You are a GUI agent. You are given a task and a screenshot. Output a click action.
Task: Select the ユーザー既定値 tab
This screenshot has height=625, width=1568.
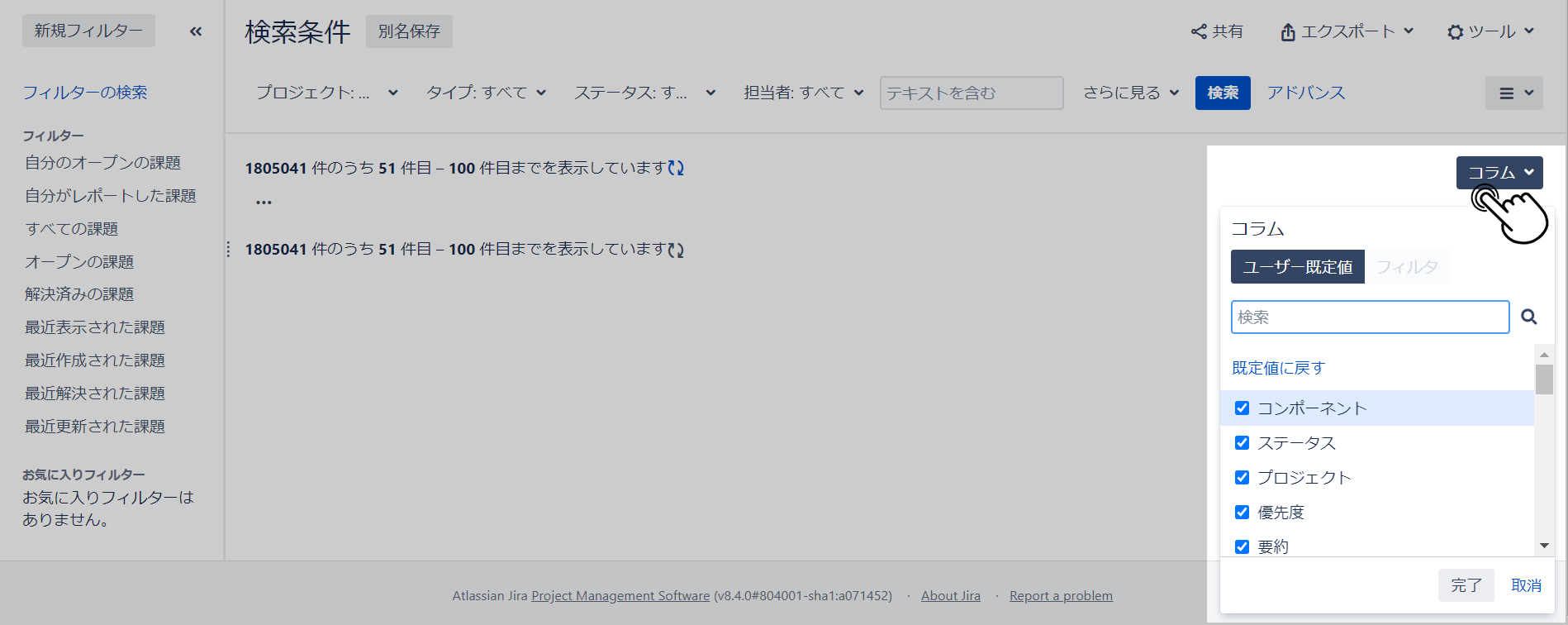(x=1297, y=267)
